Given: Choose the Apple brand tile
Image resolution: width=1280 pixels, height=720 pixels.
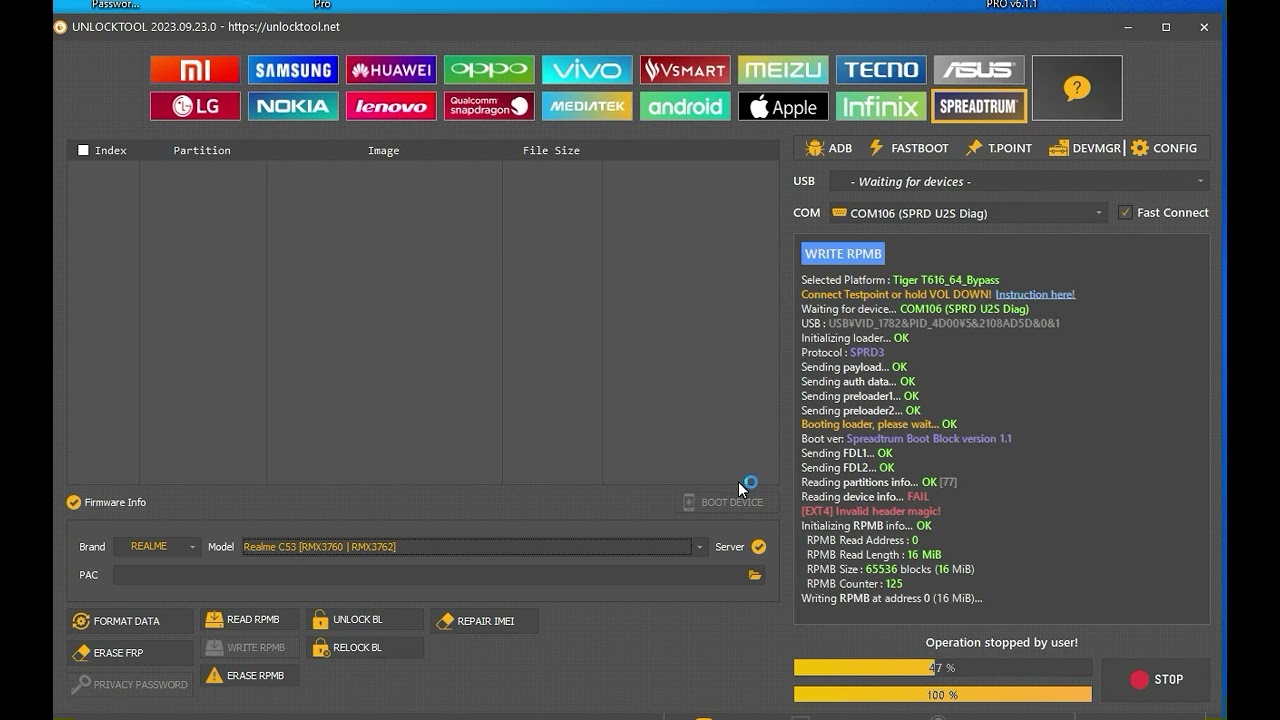Looking at the screenshot, I should (x=783, y=106).
